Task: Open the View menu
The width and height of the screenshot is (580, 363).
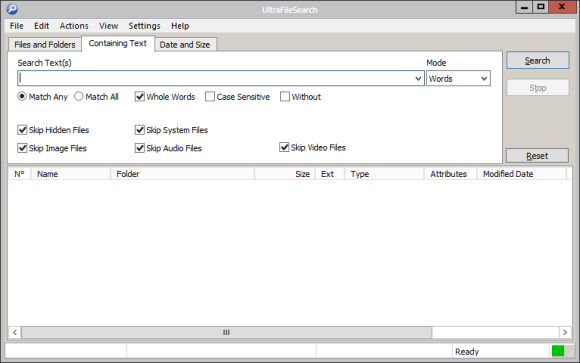Action: pyautogui.click(x=108, y=26)
